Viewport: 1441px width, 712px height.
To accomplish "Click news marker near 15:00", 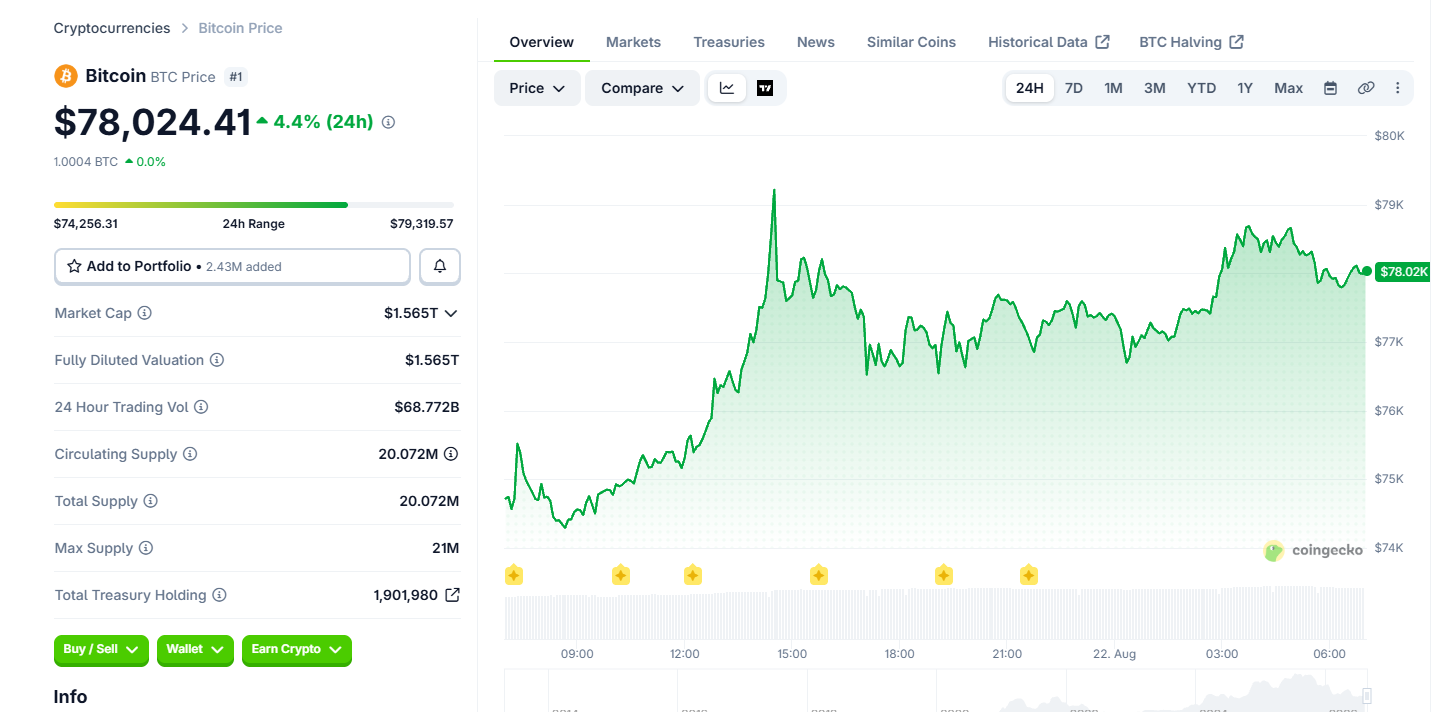I will (x=819, y=575).
